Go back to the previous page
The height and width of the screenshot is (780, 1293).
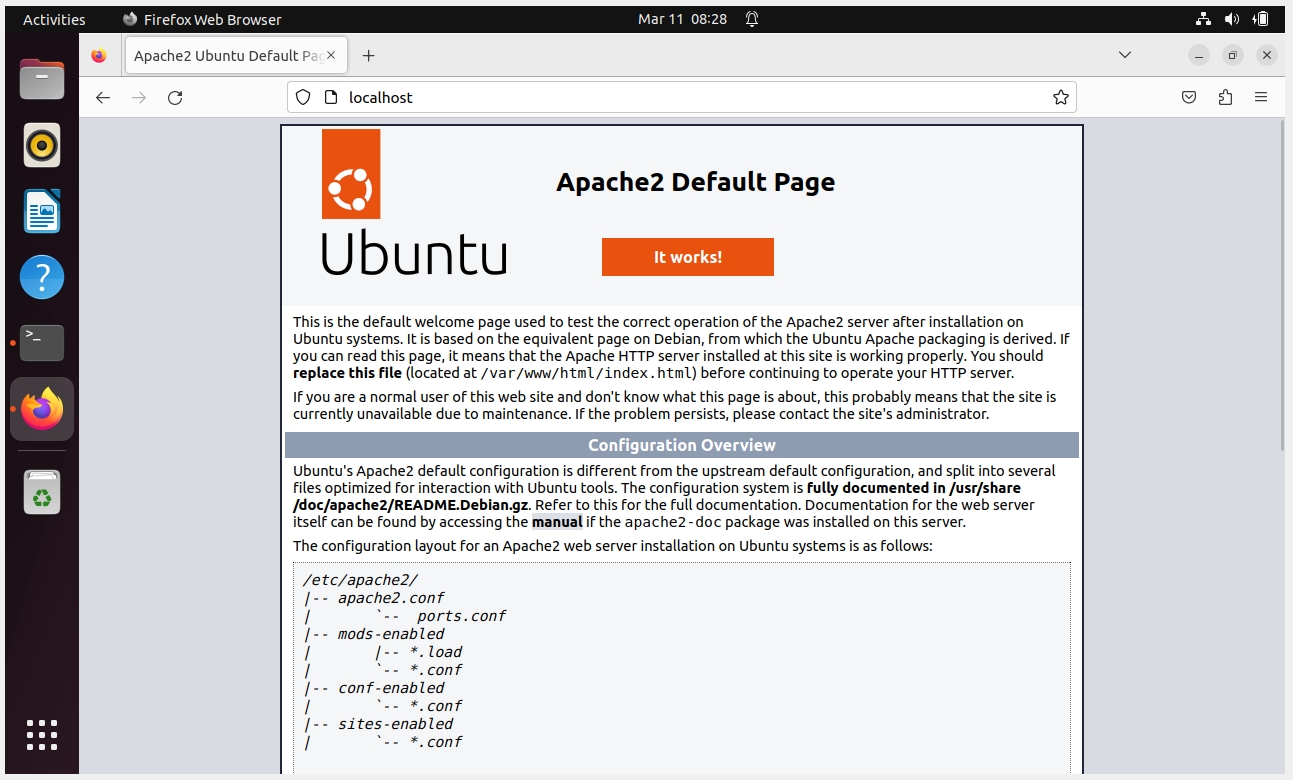(102, 97)
